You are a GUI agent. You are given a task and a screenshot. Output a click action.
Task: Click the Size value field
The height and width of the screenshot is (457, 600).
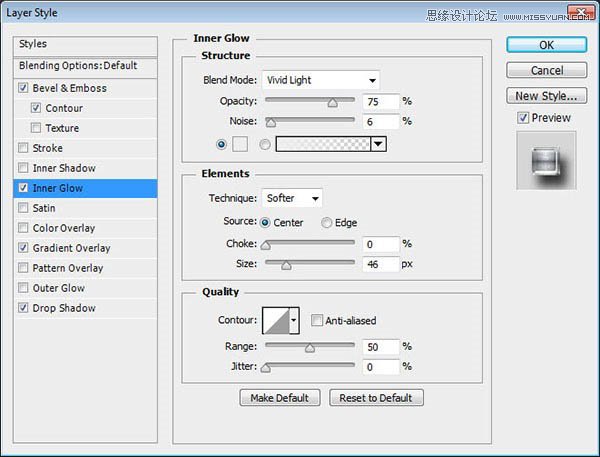381,264
